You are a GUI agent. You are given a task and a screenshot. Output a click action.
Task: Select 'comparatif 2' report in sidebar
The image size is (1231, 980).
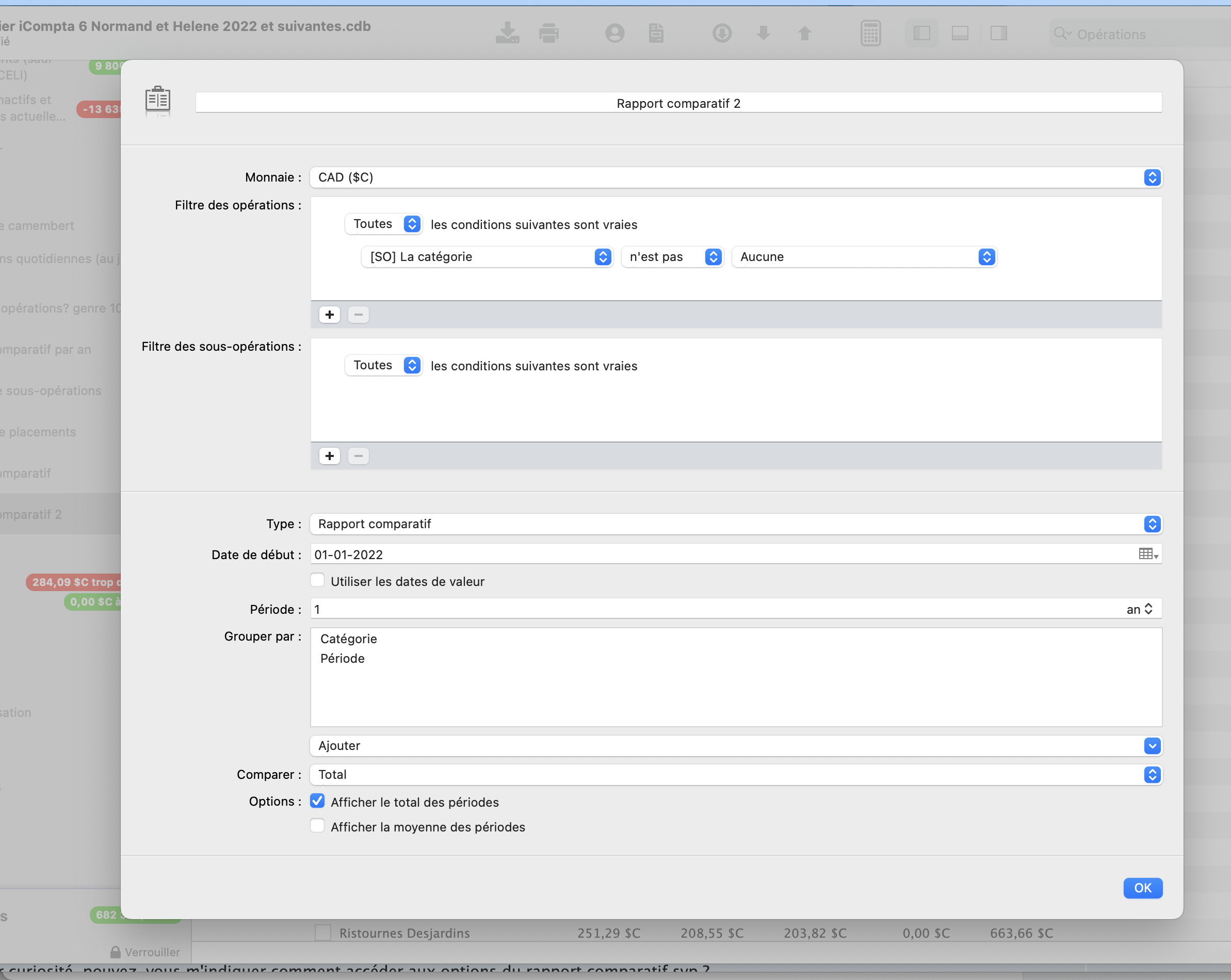(60, 514)
